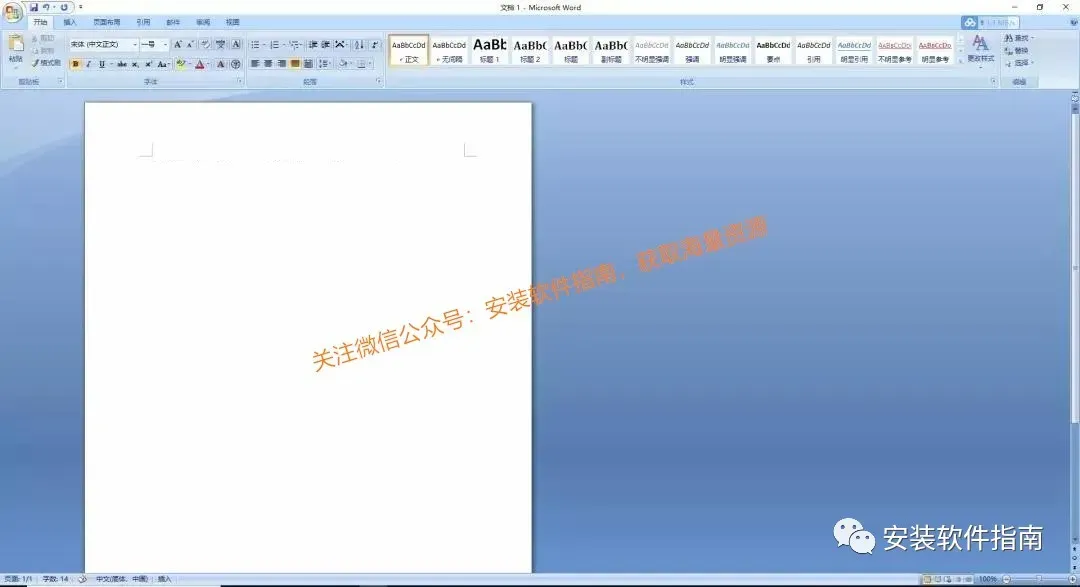Grow font size with the A-up icon
Image resolution: width=1080 pixels, height=587 pixels.
pyautogui.click(x=178, y=45)
